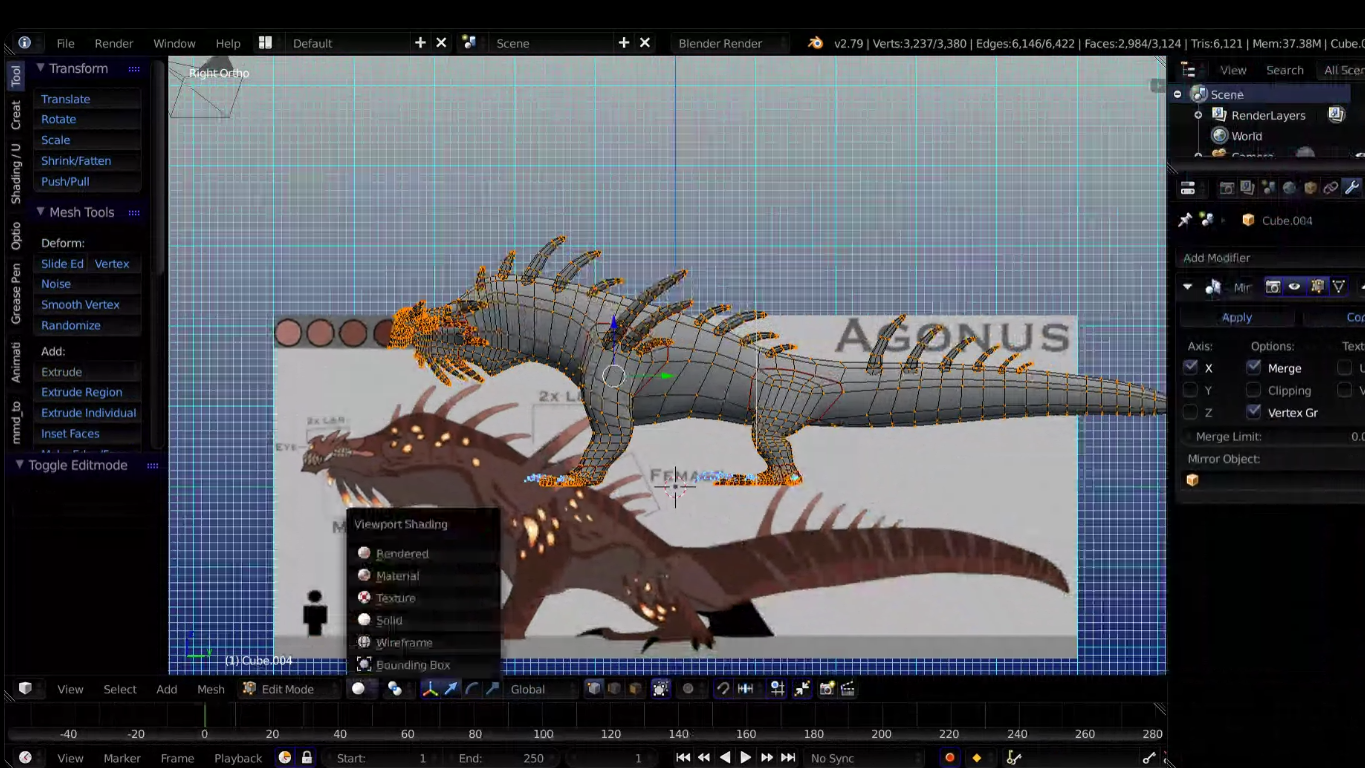Toggle Mirror modifier edit mode display
The width and height of the screenshot is (1365, 768).
point(1317,287)
